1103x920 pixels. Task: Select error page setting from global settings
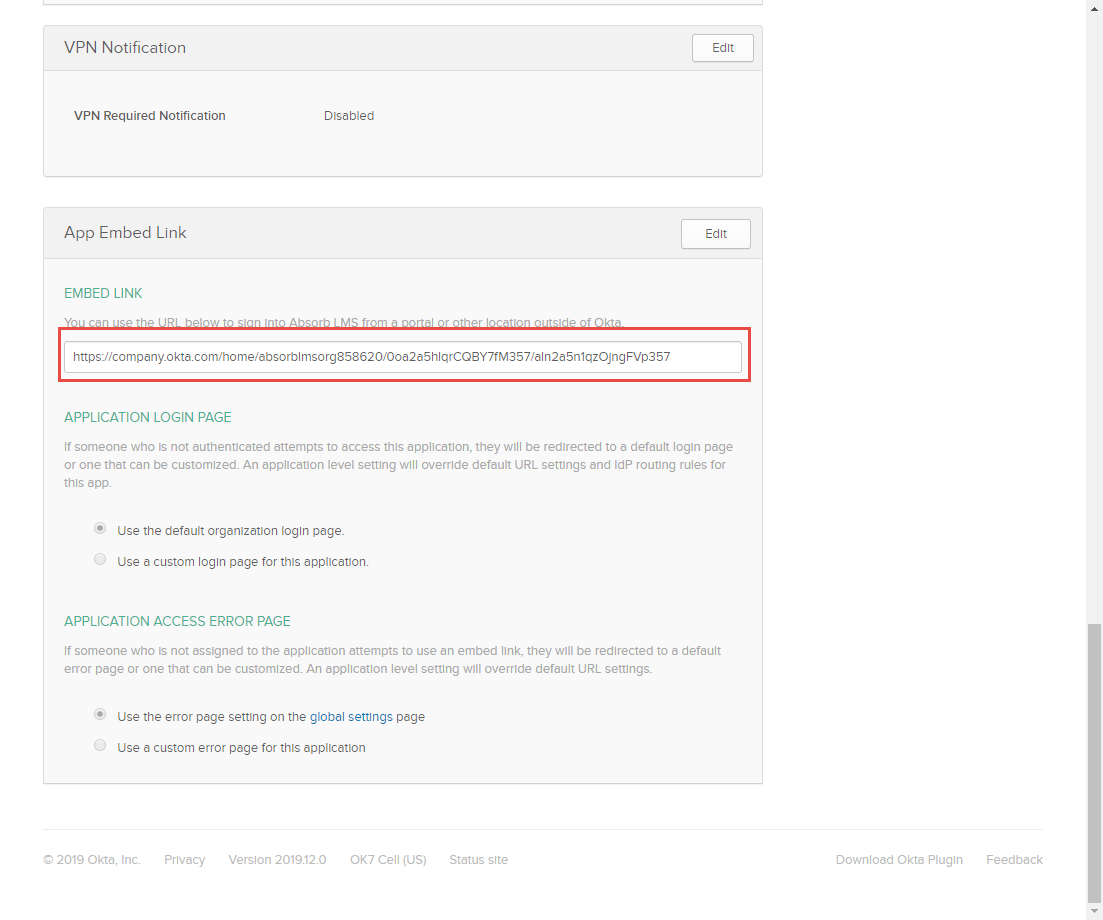pos(100,715)
